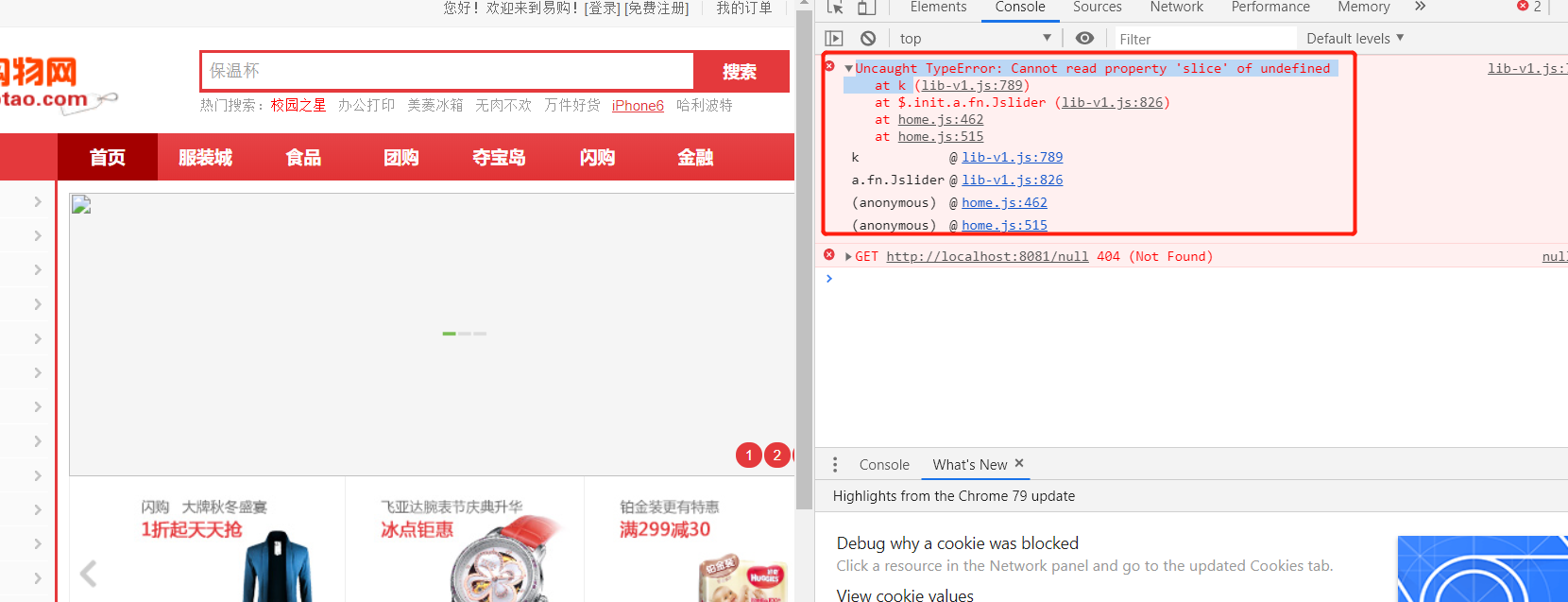The image size is (1568, 602).
Task: Open the Default levels dropdown
Action: (x=1355, y=39)
